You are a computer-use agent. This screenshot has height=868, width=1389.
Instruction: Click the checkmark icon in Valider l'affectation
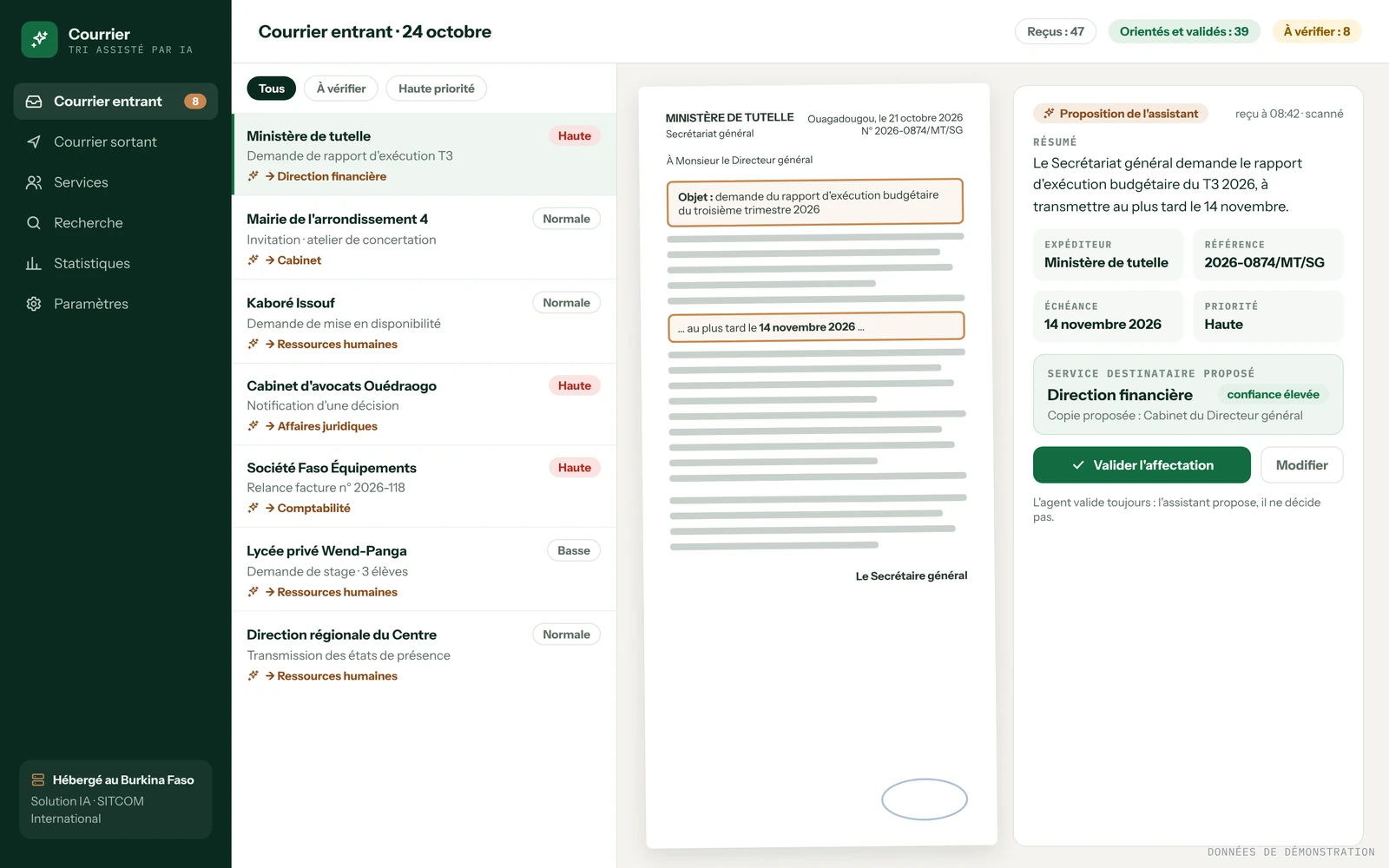1078,465
